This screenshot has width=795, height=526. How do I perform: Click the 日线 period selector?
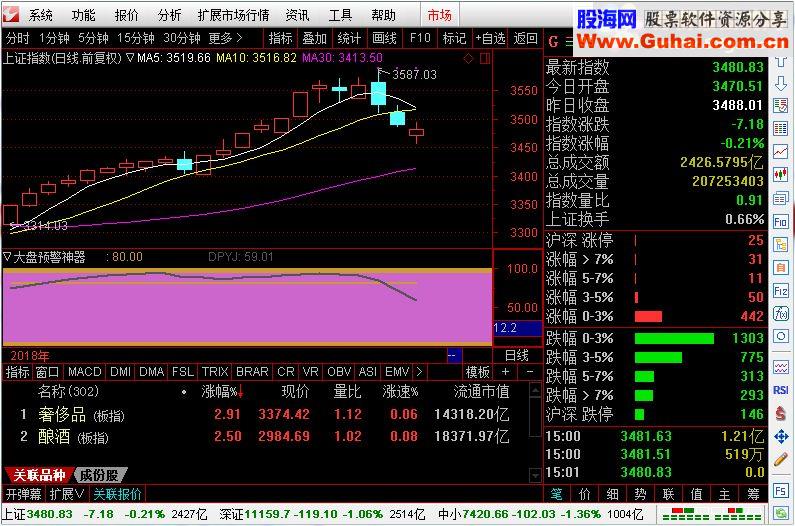(517, 356)
